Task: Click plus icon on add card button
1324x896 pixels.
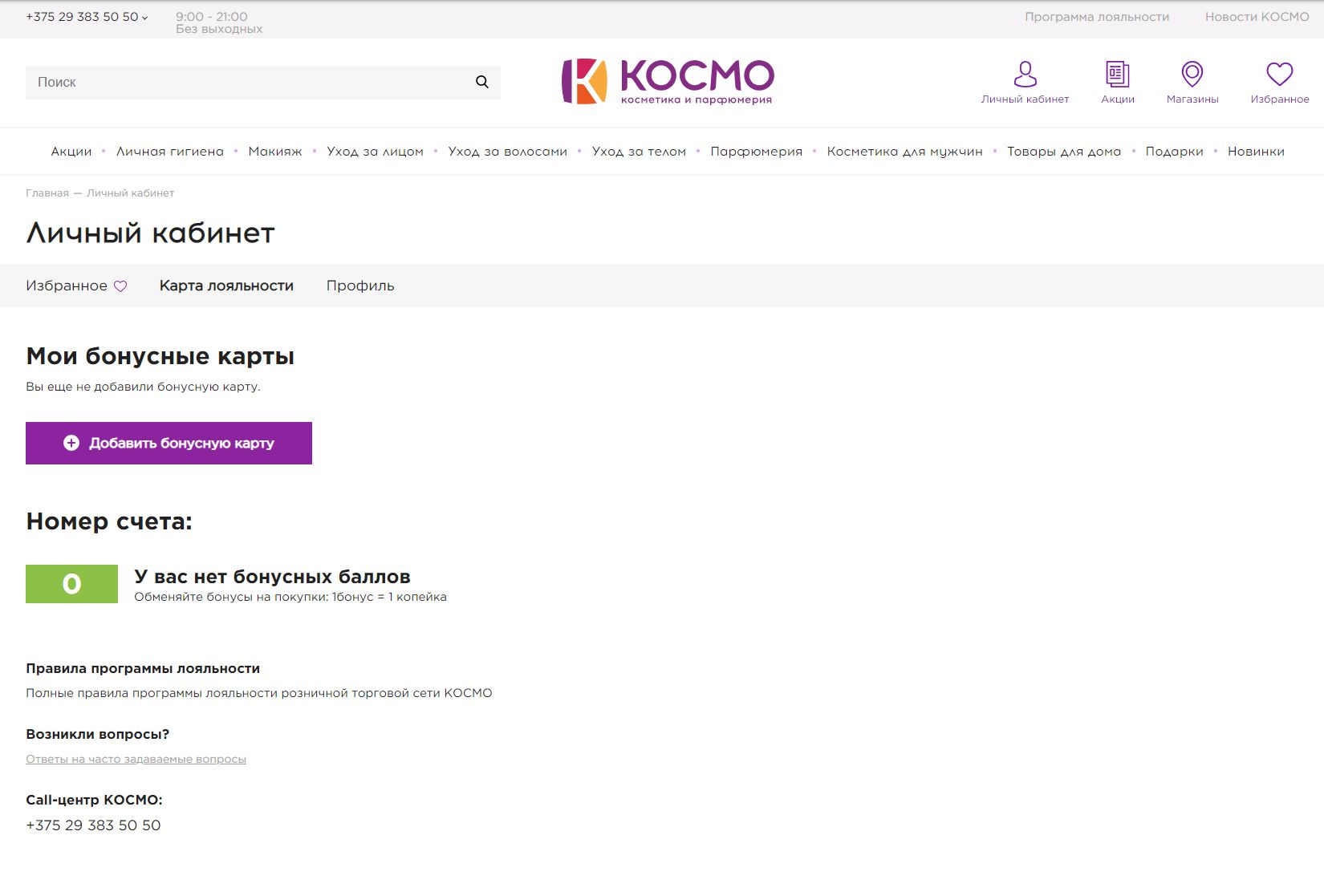Action: [71, 443]
